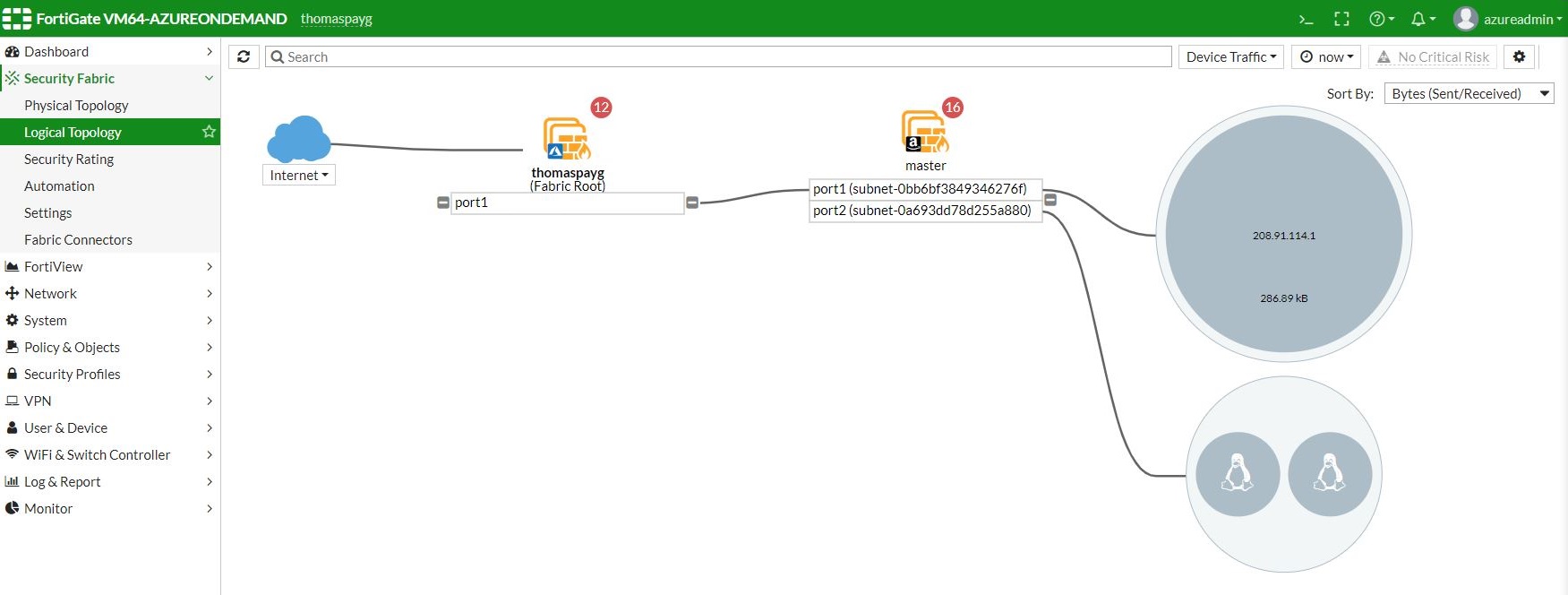Open Logical Topology page
Screen dimensions: 1568x595
(x=110, y=132)
